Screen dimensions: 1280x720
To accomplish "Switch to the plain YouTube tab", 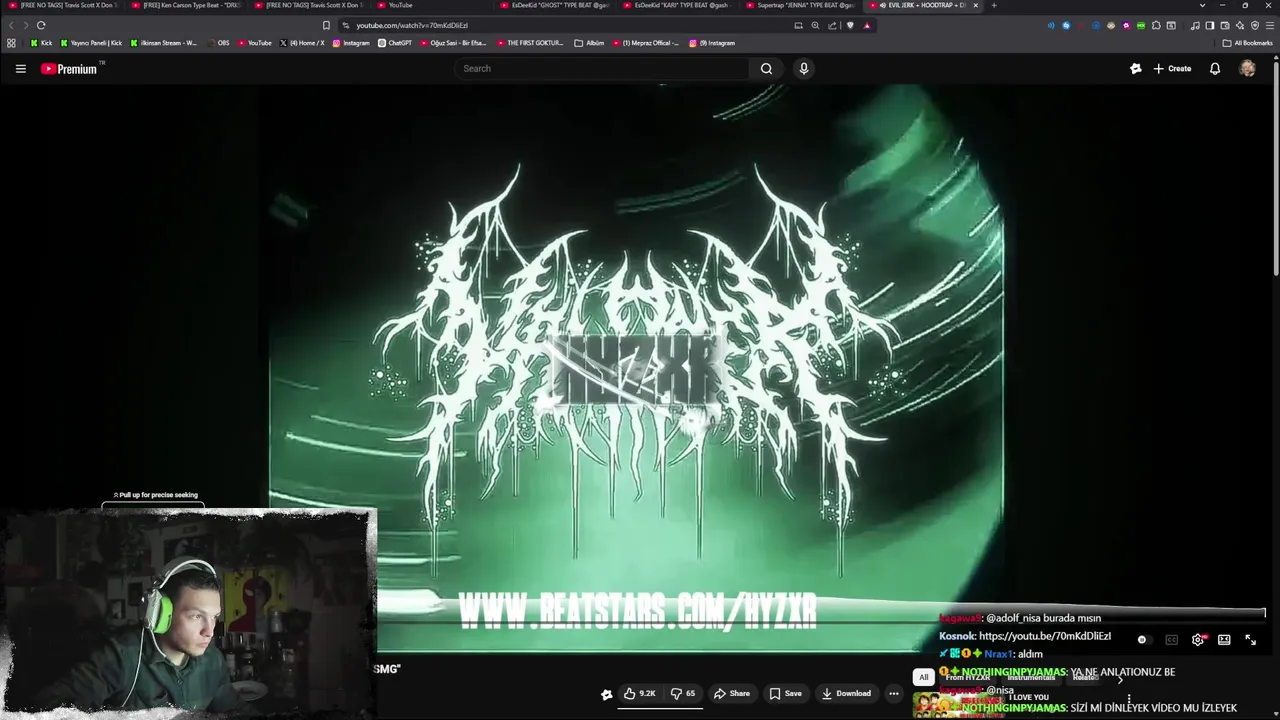I will pos(431,5).
